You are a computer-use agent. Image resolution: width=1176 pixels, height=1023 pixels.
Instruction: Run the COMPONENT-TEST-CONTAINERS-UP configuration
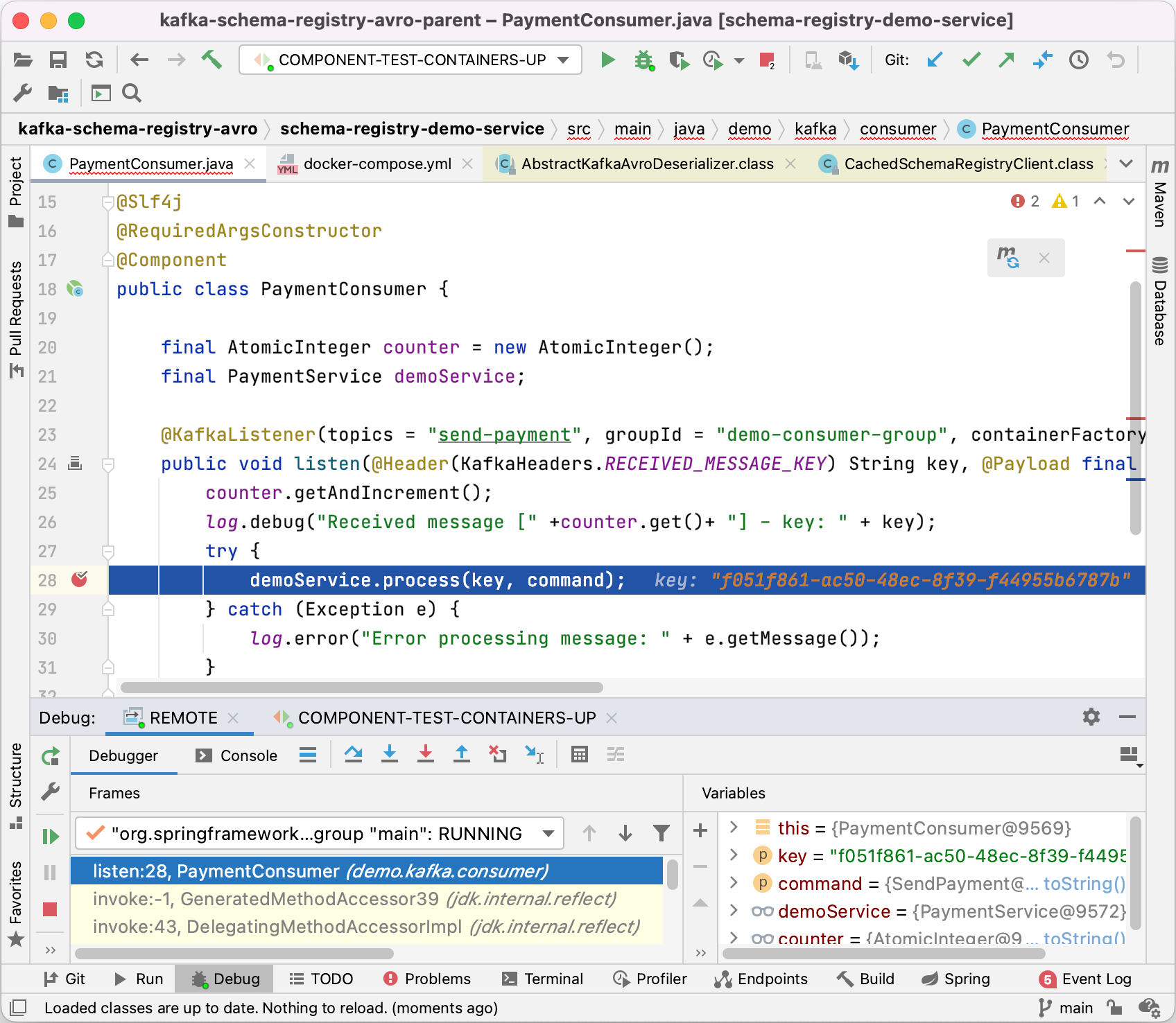click(x=608, y=60)
